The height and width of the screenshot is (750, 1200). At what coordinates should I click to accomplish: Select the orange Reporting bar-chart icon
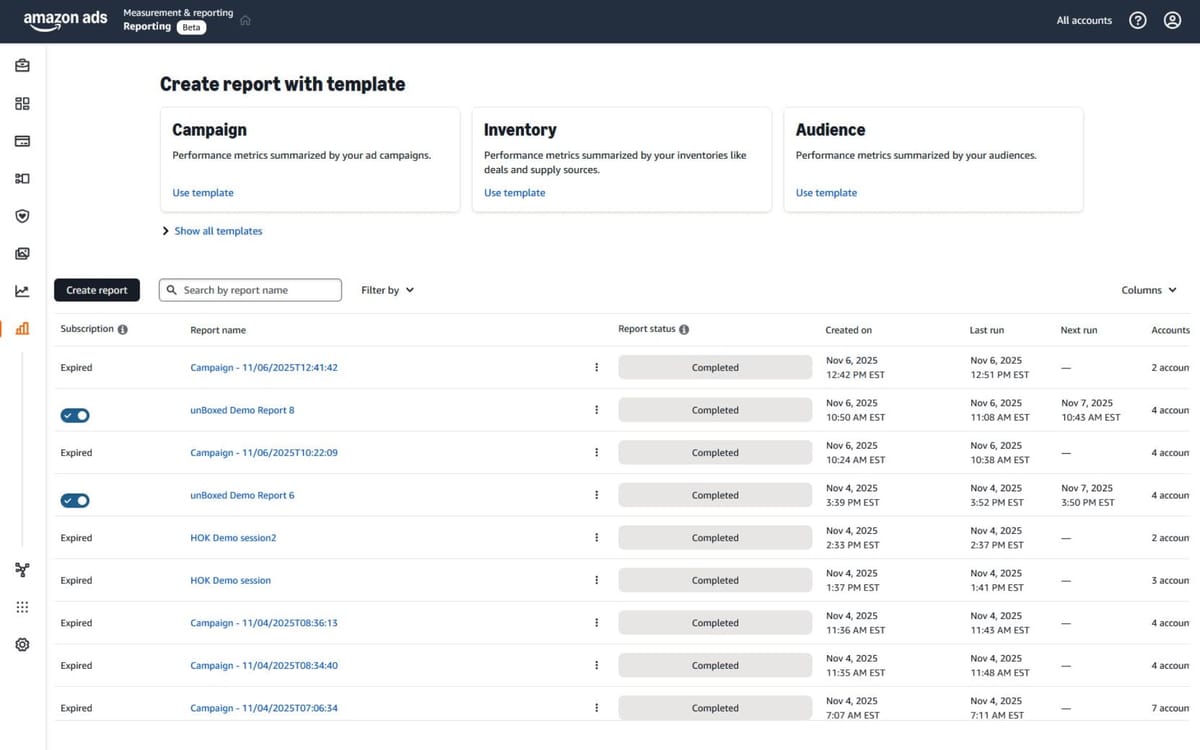[22, 327]
